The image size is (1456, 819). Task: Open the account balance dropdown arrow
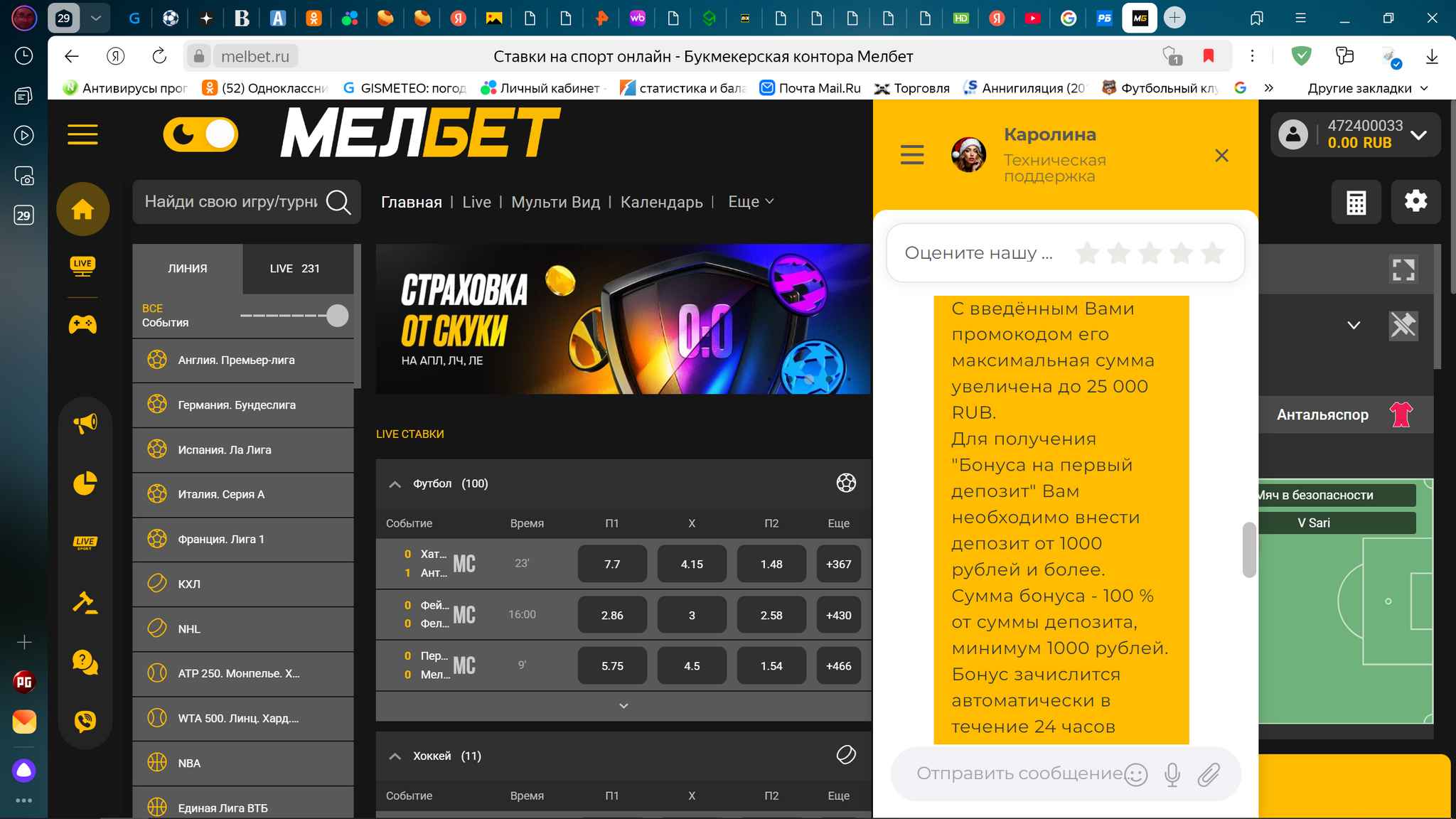coord(1418,135)
